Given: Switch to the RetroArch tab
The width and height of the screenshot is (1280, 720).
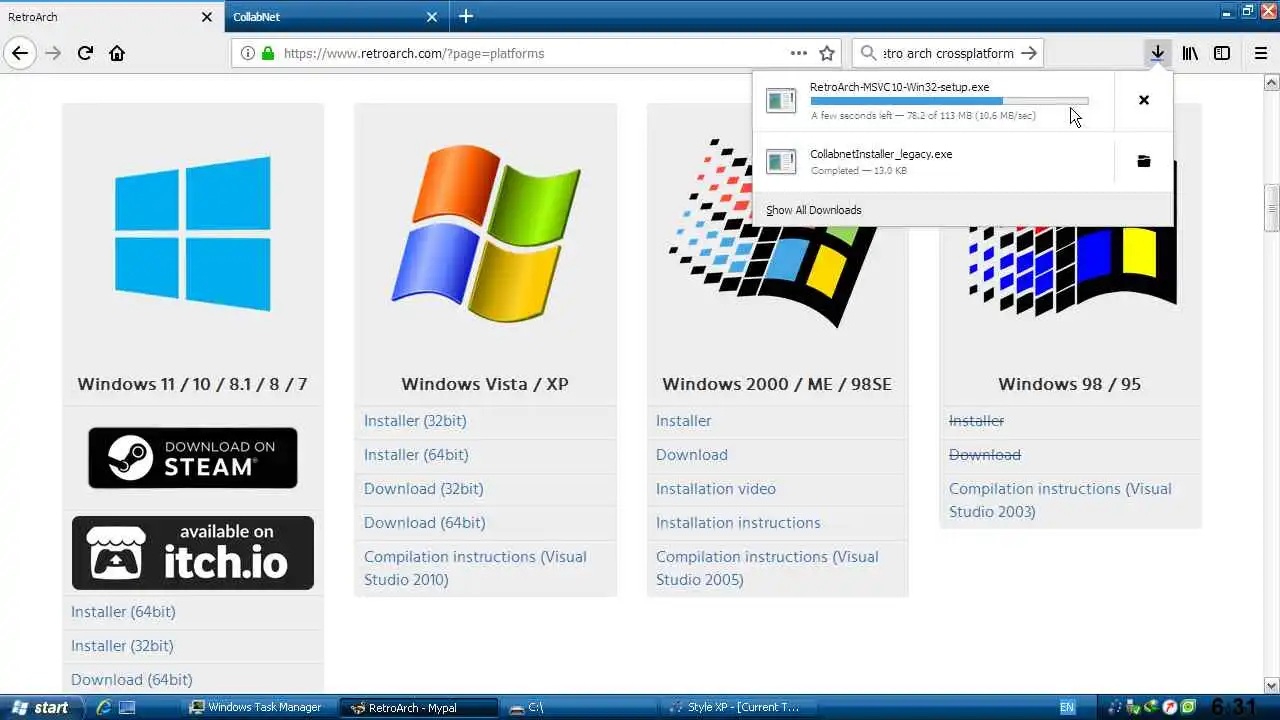Looking at the screenshot, I should (x=111, y=17).
